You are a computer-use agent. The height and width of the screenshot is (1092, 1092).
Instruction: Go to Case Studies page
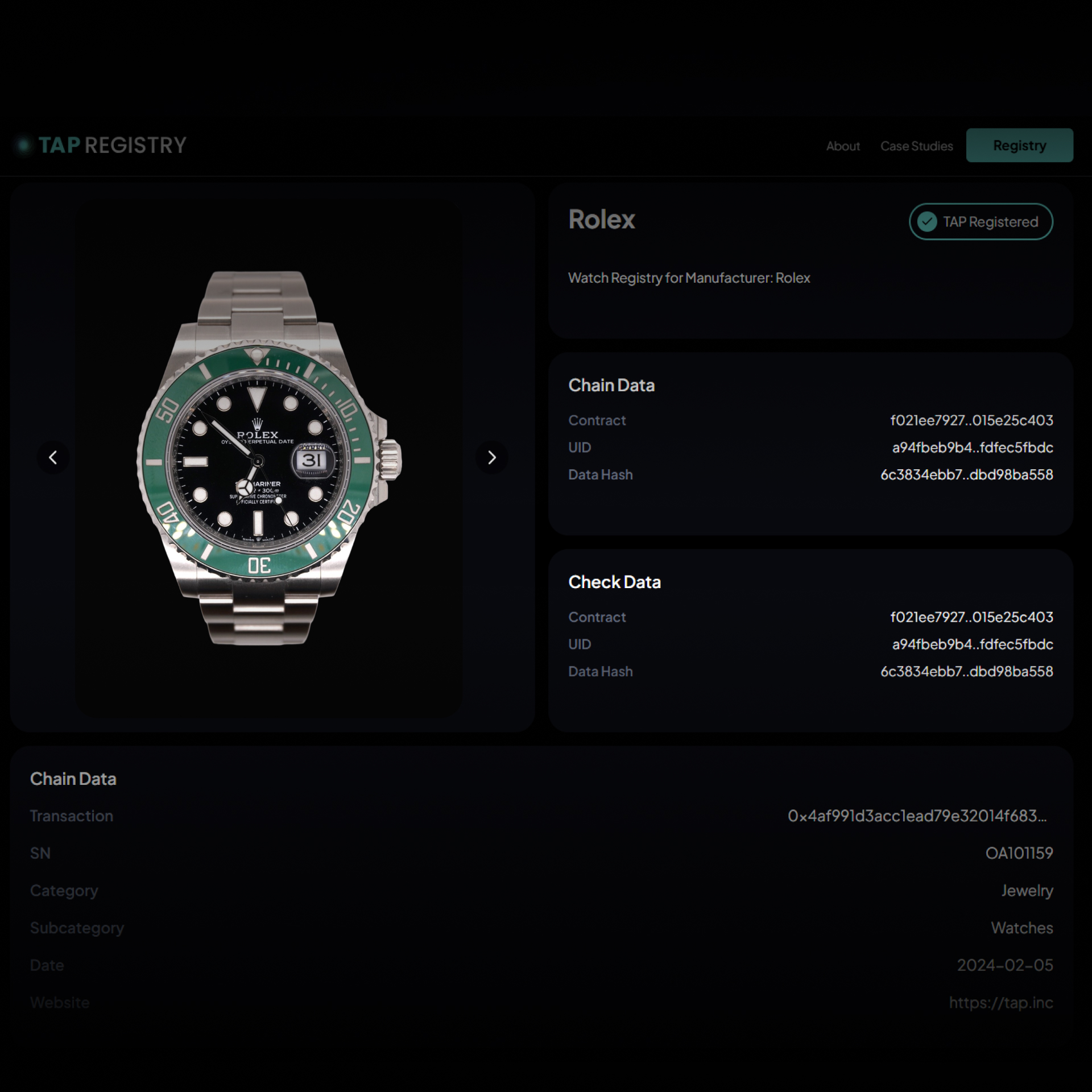pyautogui.click(x=916, y=146)
